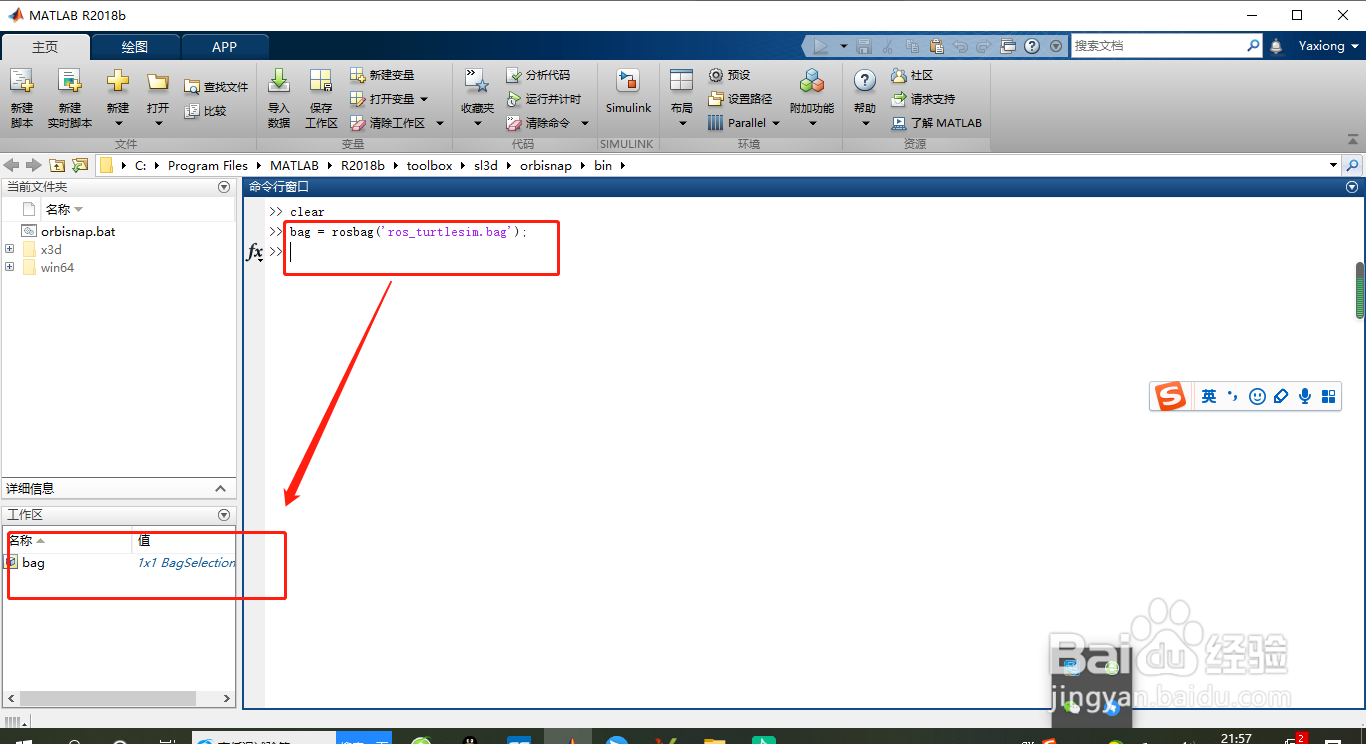Screen dimensions: 1366x744
Task: Open the 工作区 panel actions menu
Action: coord(224,515)
